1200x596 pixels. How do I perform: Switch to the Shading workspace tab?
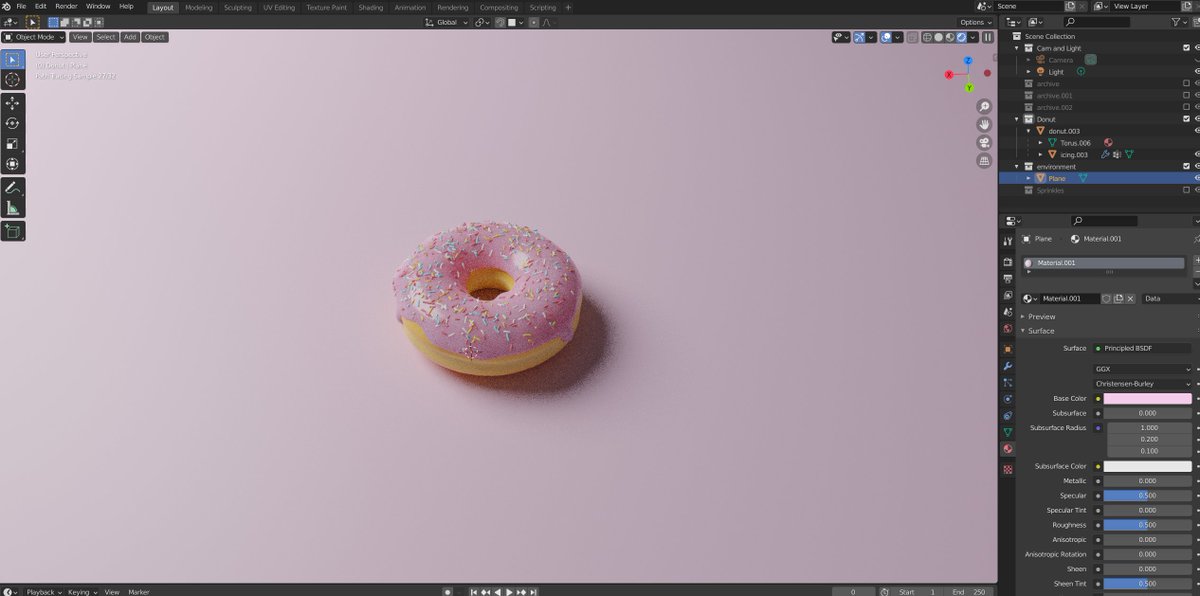point(370,7)
